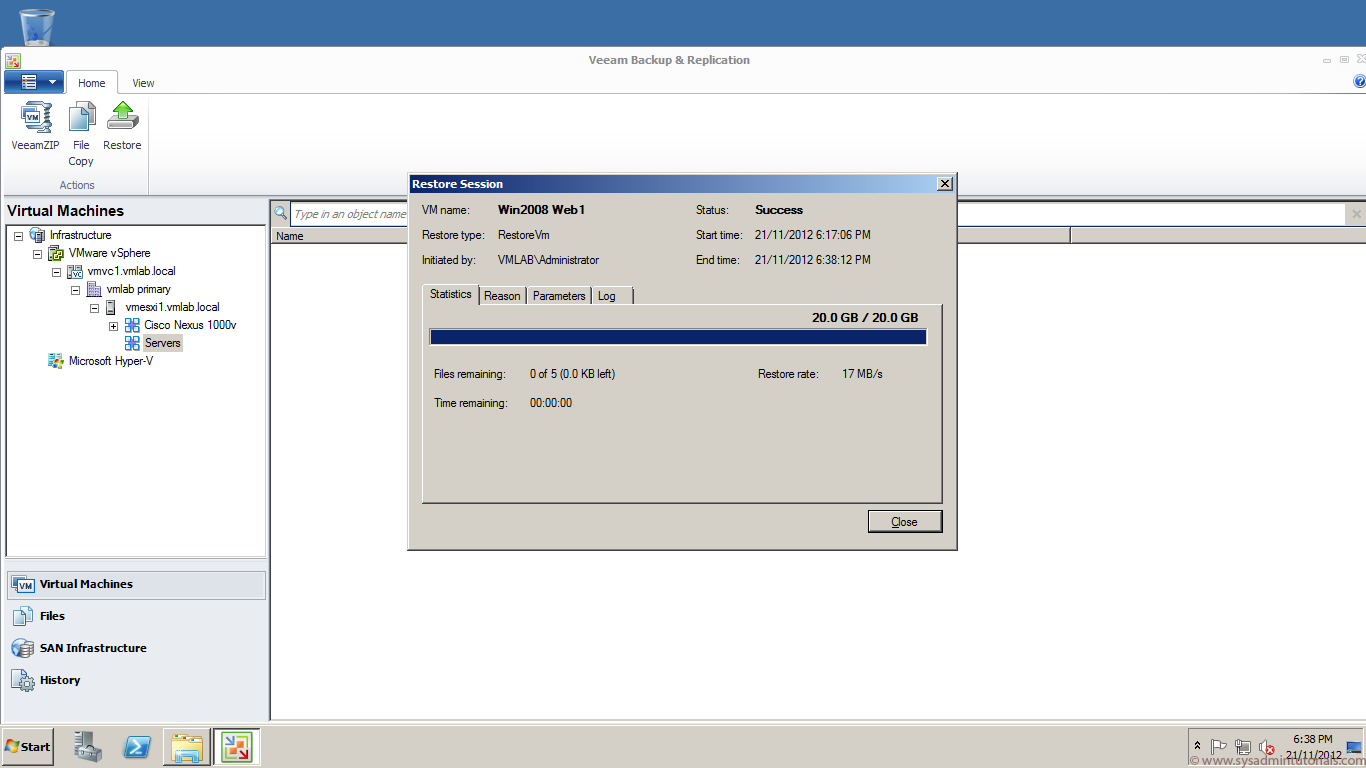This screenshot has width=1366, height=768.
Task: Click the vCenter server icon
Action: pos(75,271)
